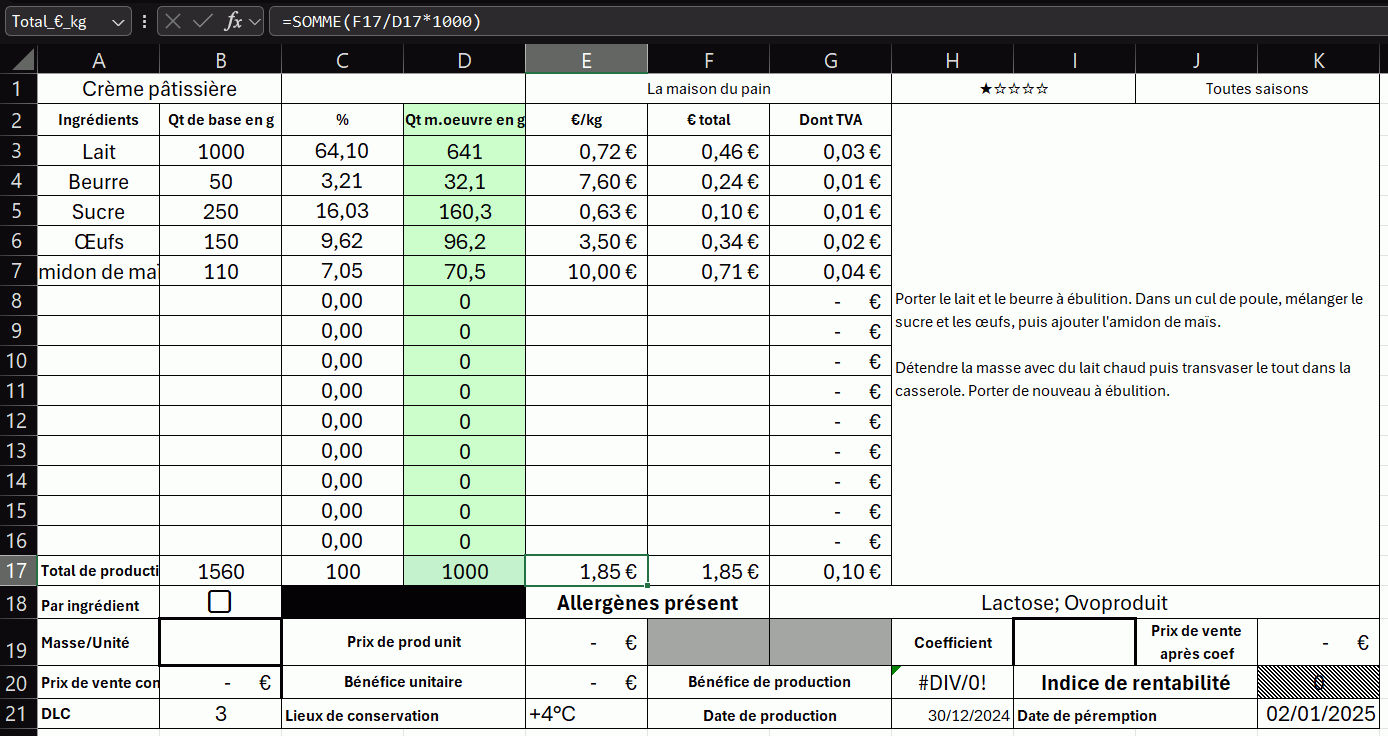Select column E header

(x=586, y=60)
